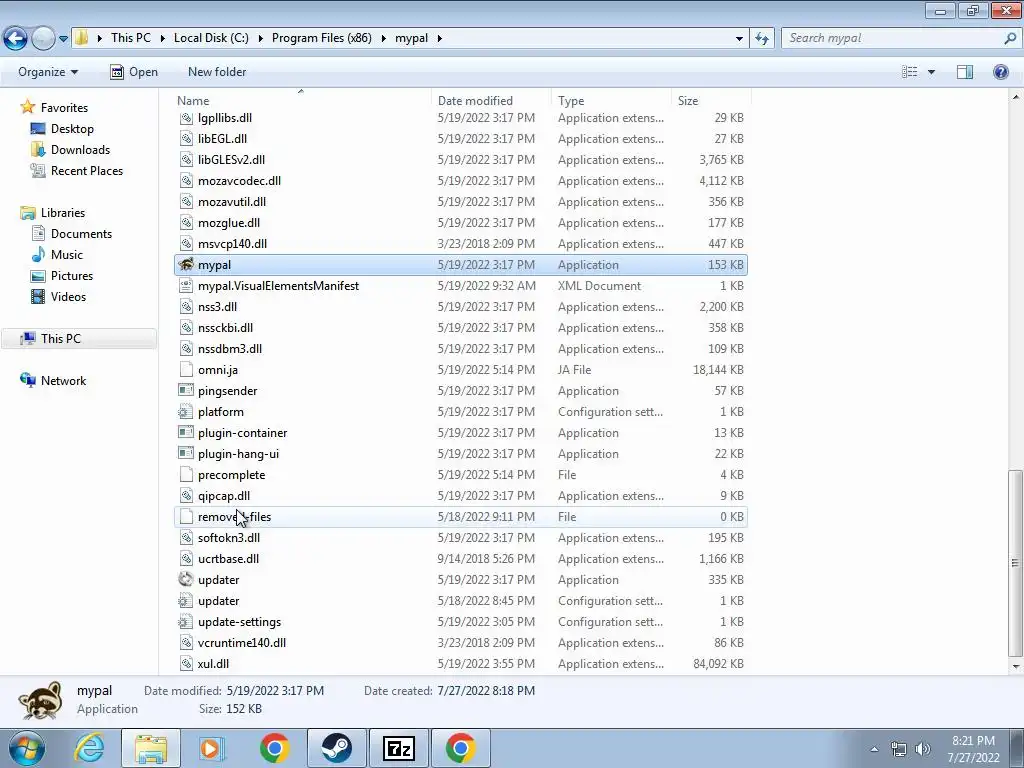Open the recent locations dropdown arrow

point(63,39)
